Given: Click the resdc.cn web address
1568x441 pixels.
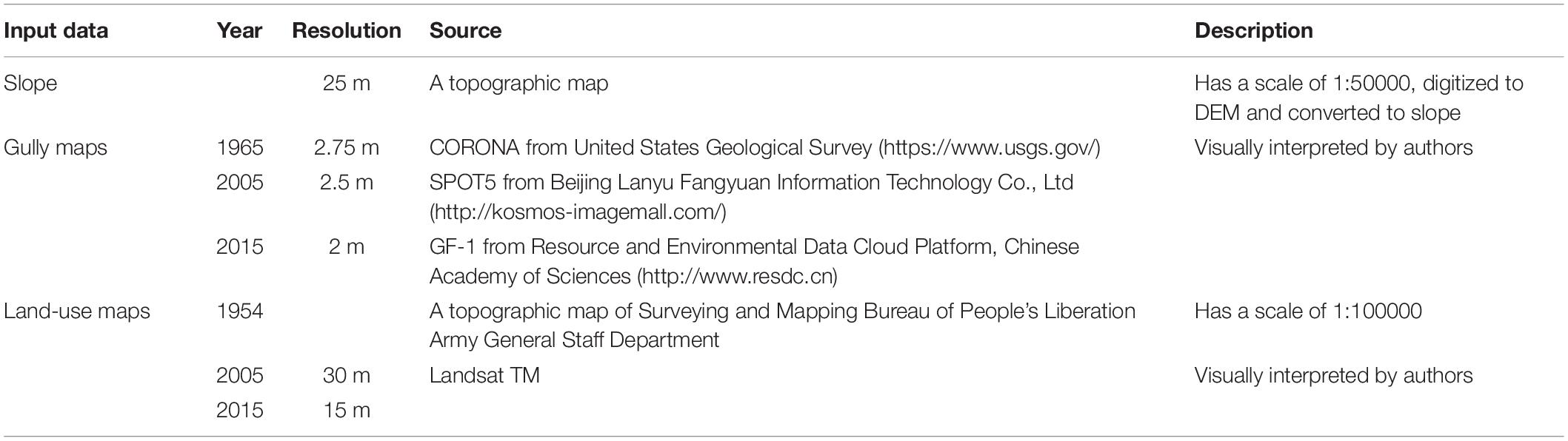Looking at the screenshot, I should [x=738, y=277].
